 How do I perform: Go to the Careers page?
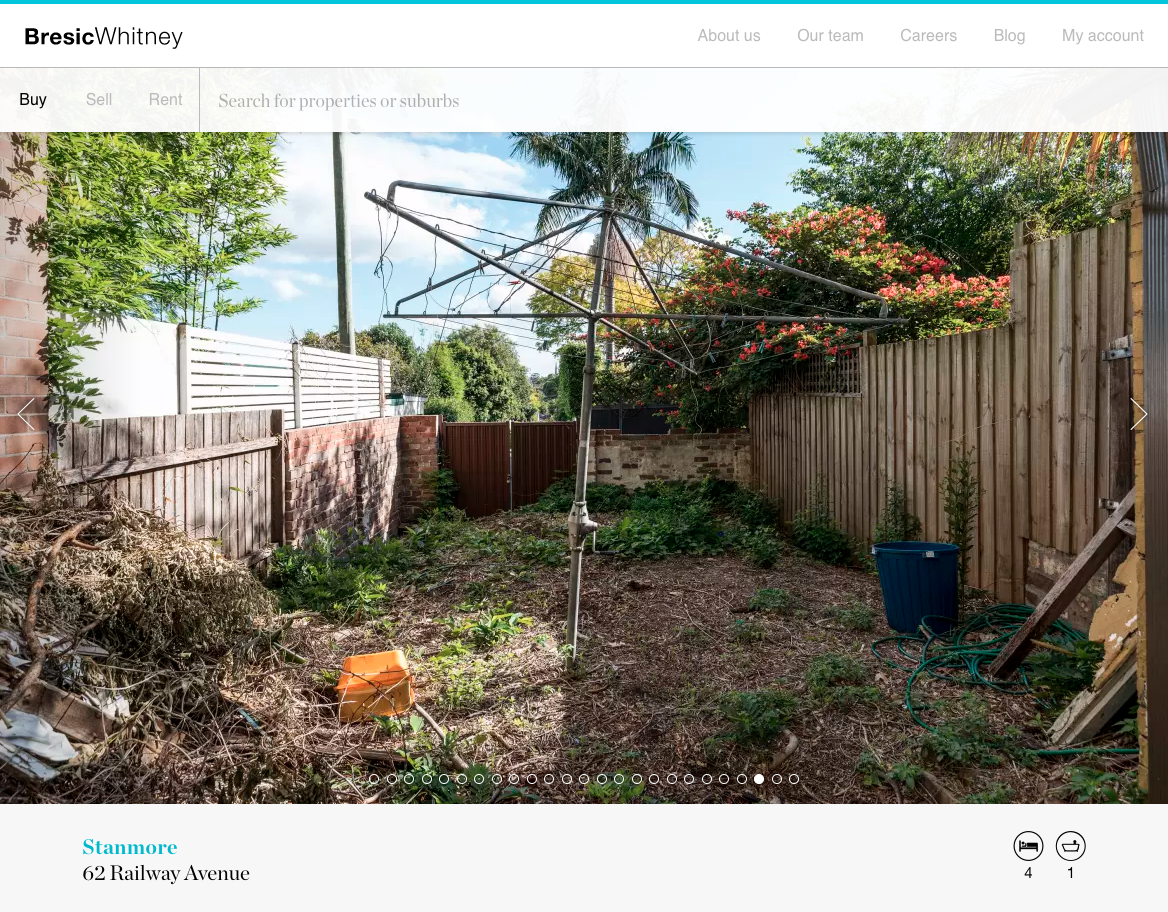click(928, 36)
